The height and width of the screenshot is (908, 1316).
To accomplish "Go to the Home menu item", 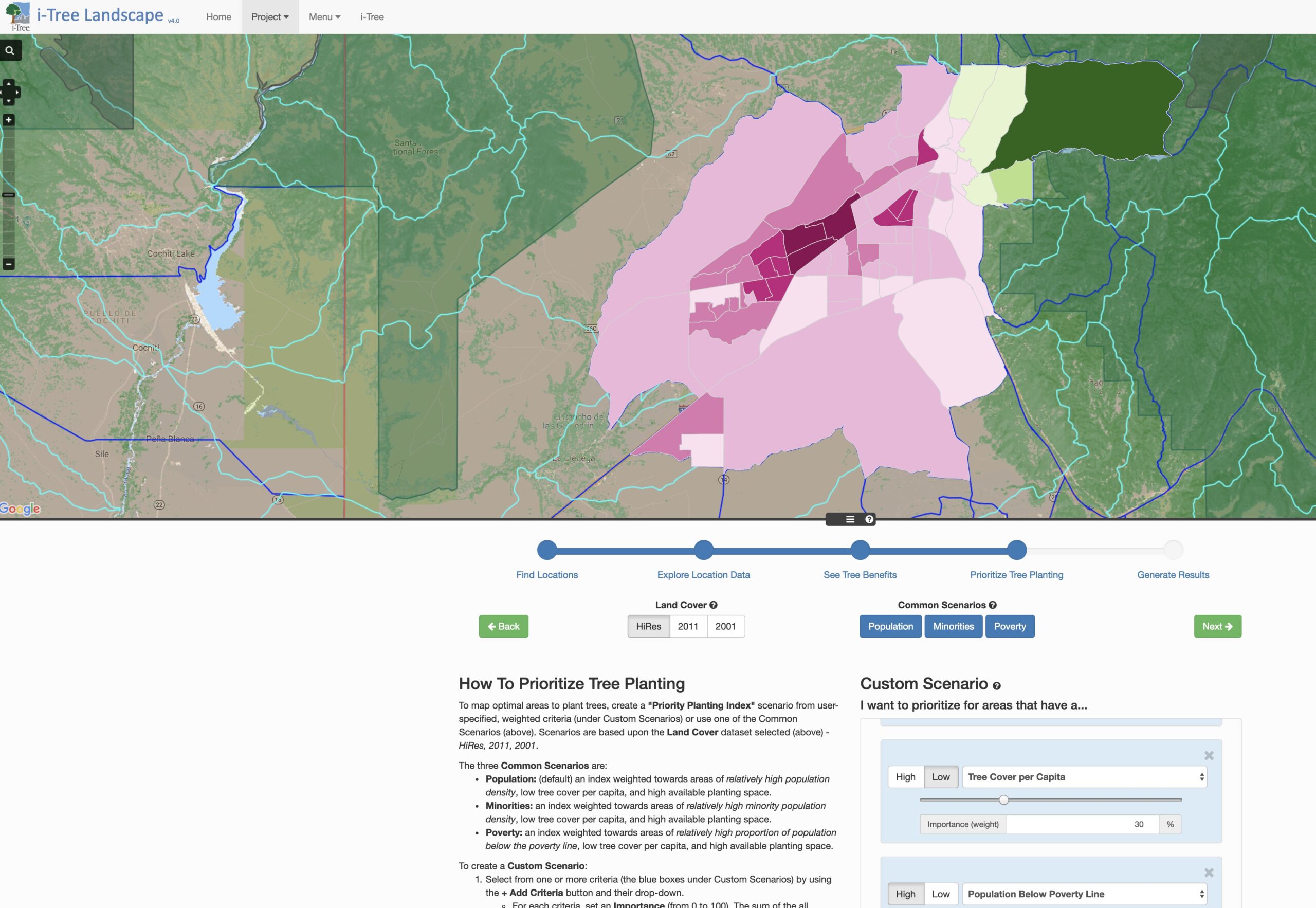I will (218, 17).
